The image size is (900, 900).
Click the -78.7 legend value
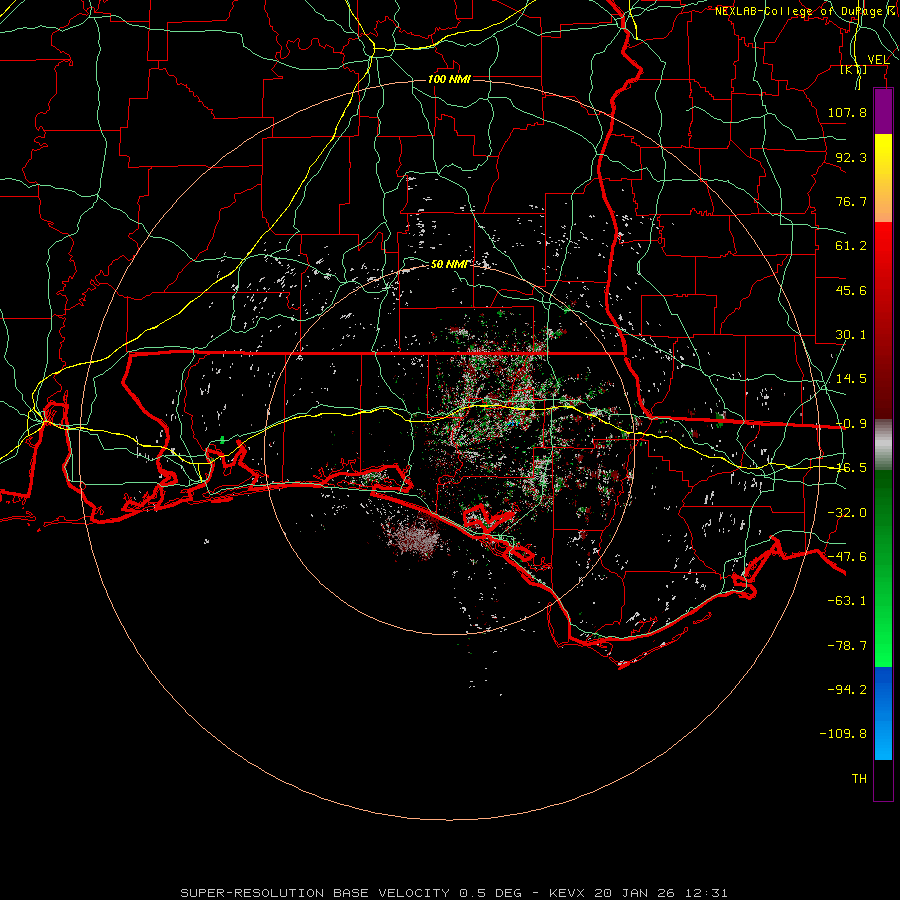pos(847,646)
